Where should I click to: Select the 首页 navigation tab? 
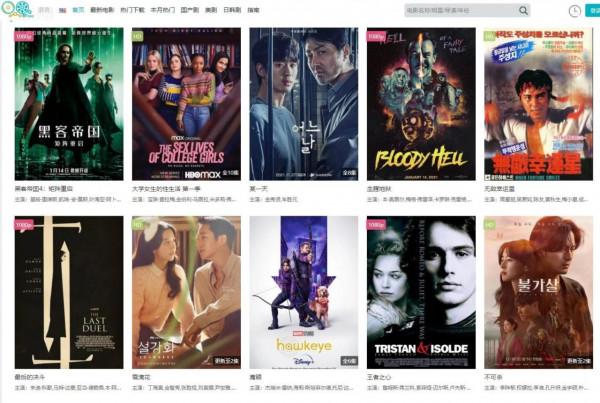78,10
